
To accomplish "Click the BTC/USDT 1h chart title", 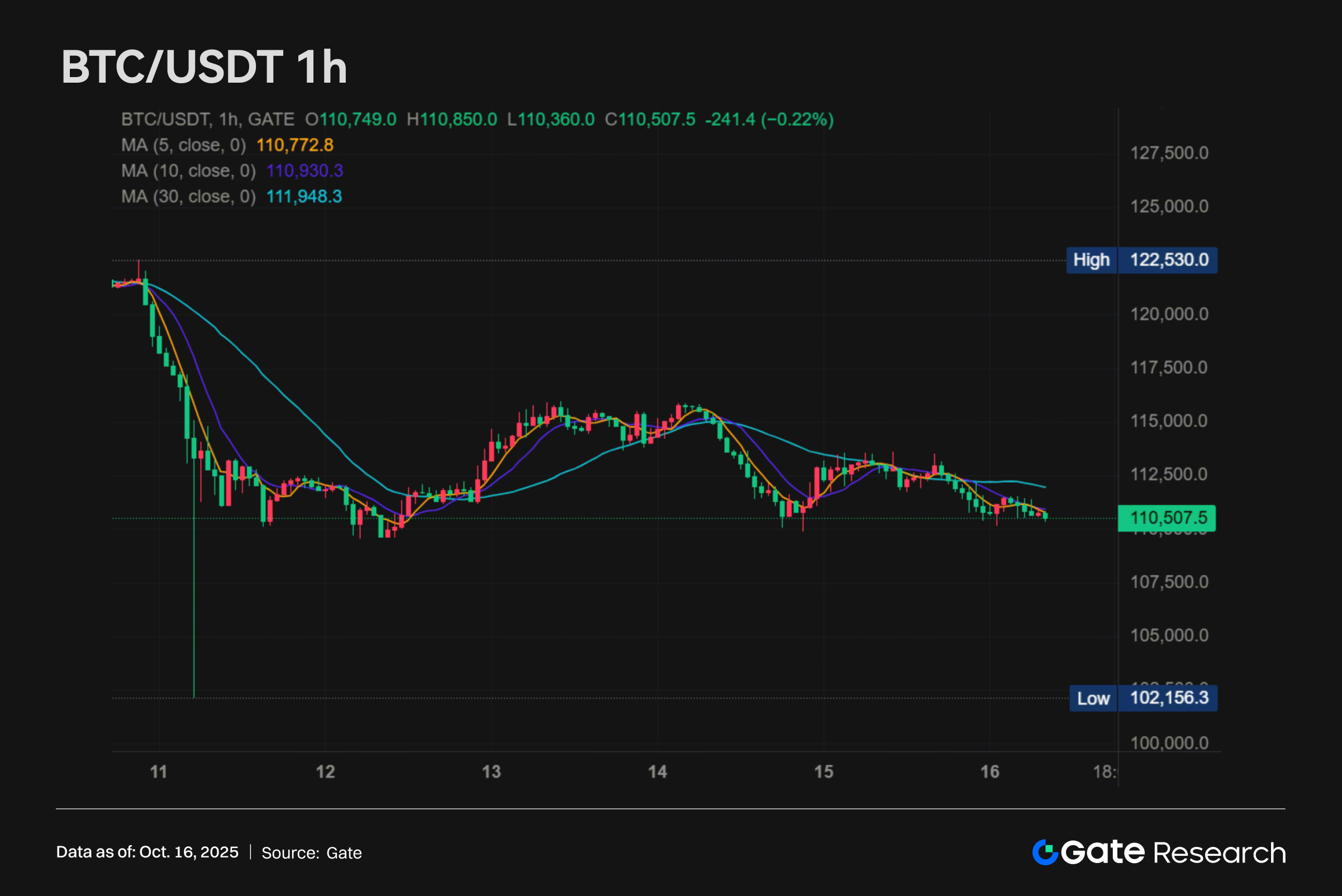I will [204, 68].
